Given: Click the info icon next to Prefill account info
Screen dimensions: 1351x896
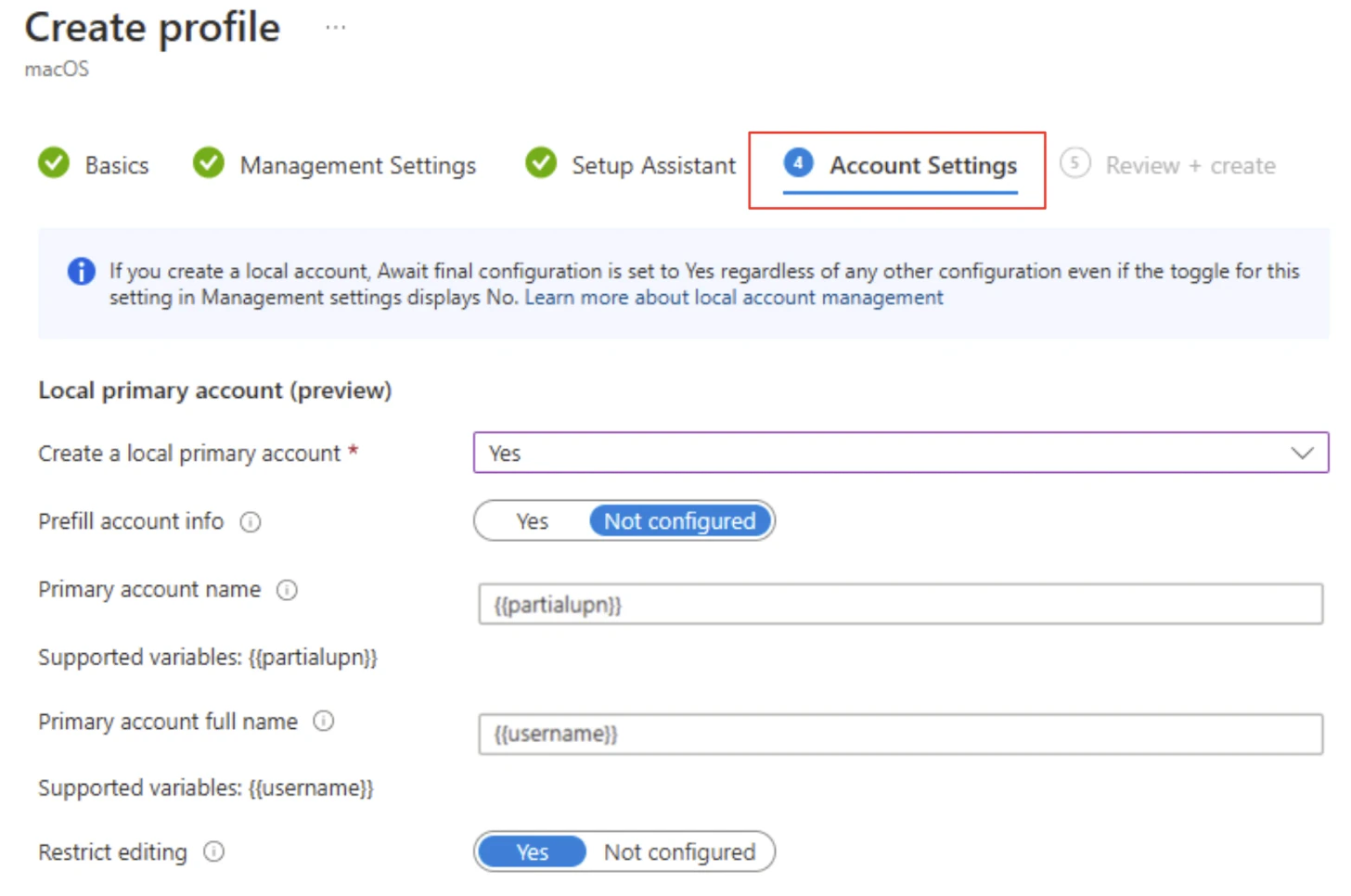Looking at the screenshot, I should [x=251, y=522].
